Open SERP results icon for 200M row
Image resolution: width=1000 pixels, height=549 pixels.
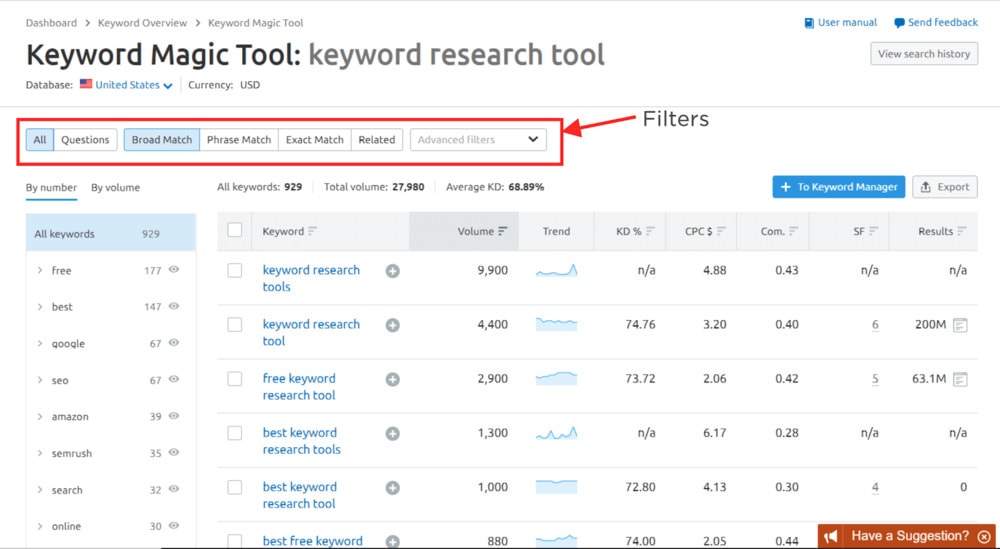[x=960, y=325]
